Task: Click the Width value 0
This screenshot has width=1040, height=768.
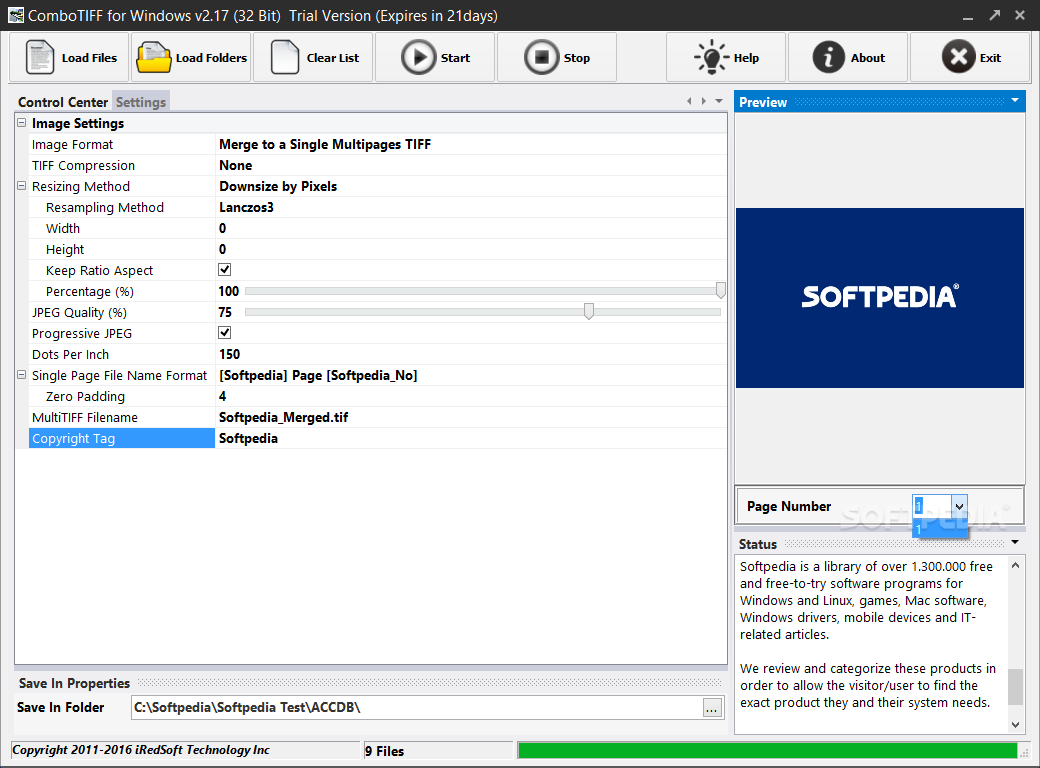Action: pos(222,228)
